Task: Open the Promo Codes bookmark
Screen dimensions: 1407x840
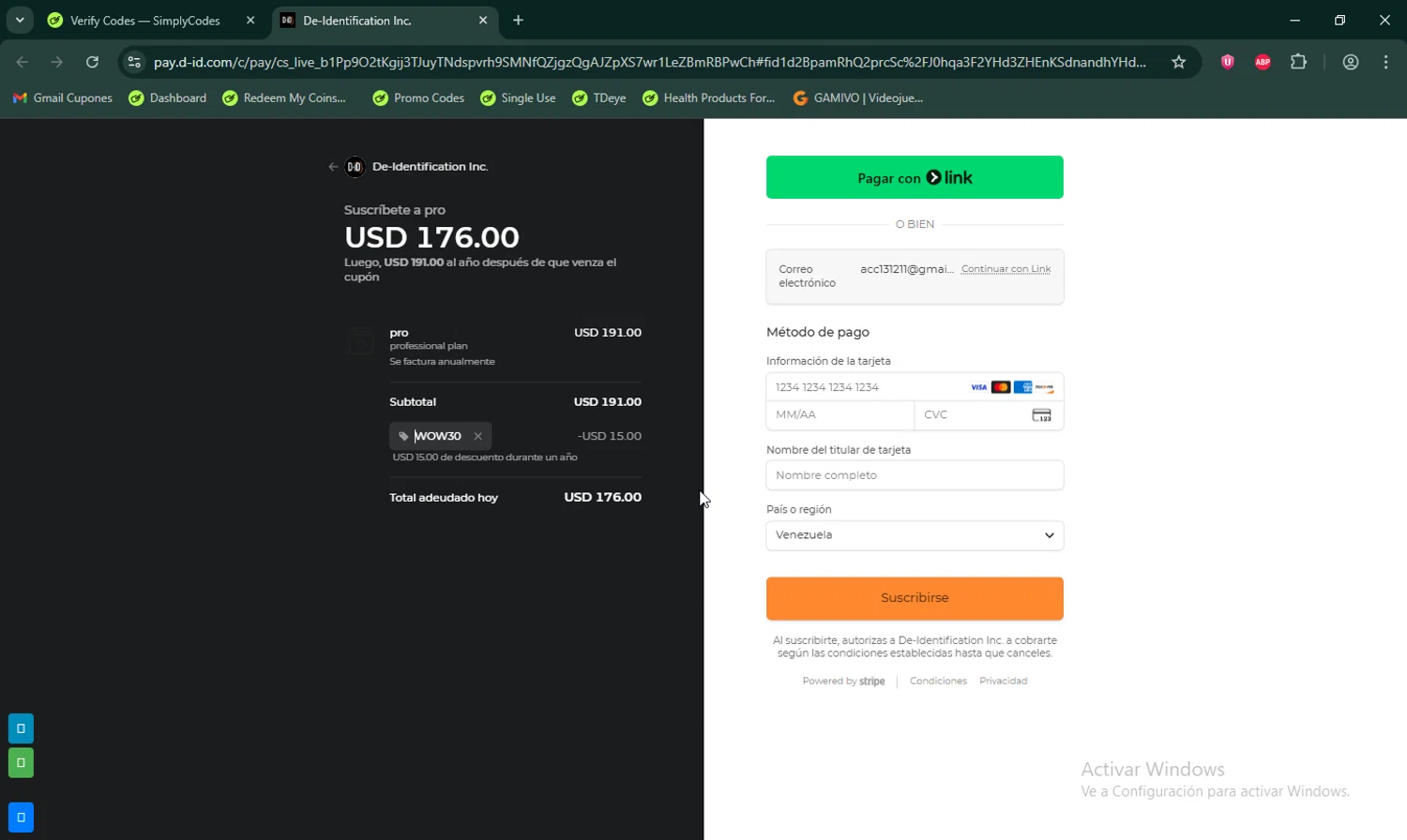Action: [418, 97]
